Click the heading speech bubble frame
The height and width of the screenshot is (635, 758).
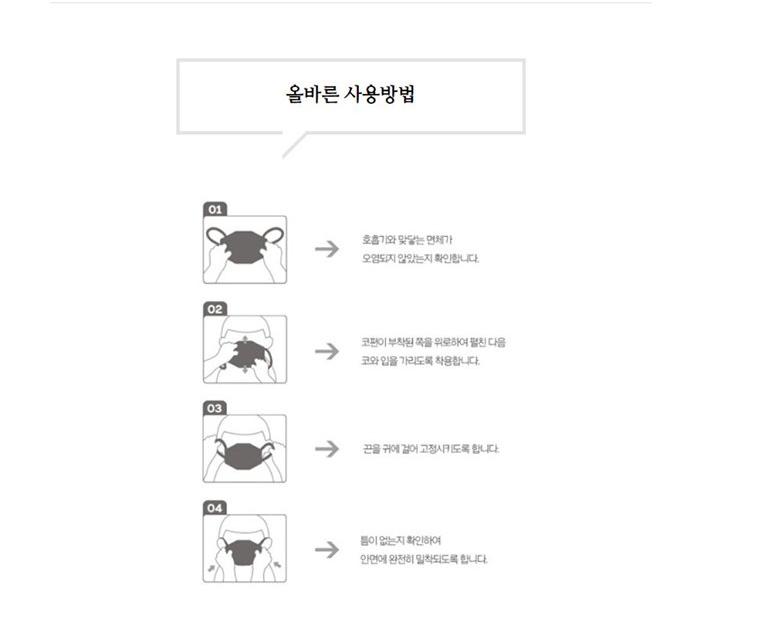[351, 97]
